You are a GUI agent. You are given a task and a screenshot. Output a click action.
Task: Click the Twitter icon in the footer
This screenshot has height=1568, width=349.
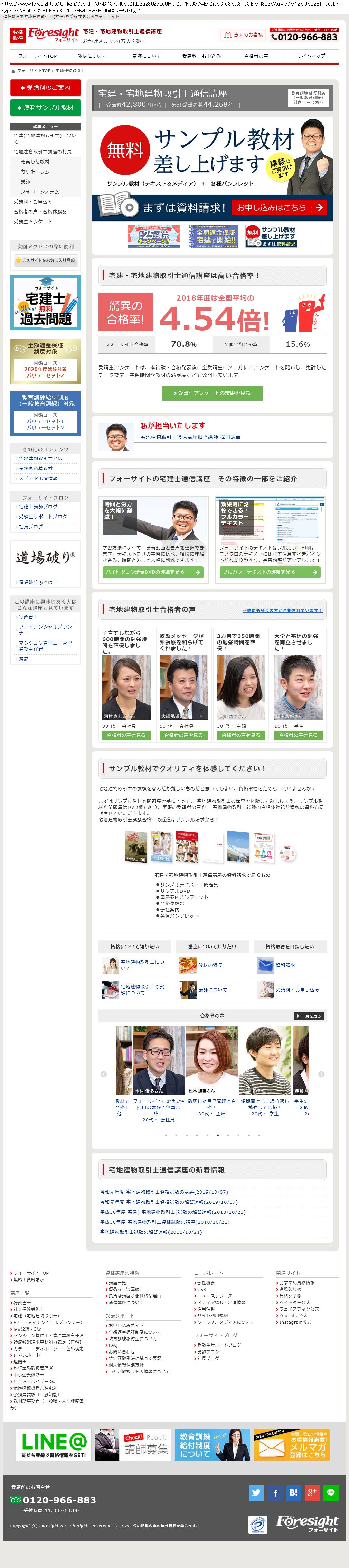[256, 1491]
